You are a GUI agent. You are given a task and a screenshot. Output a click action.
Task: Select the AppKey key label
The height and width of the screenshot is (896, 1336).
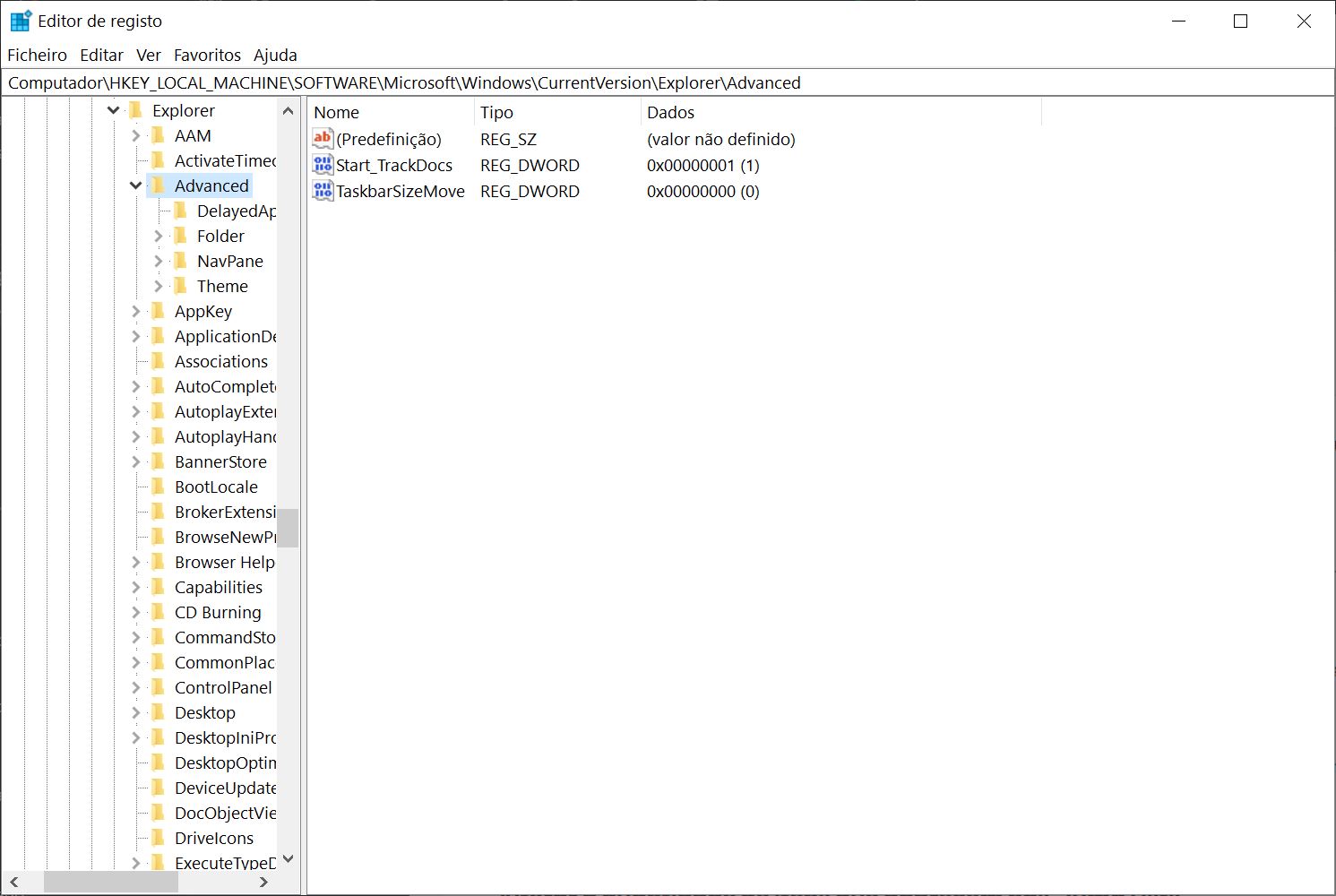tap(203, 311)
